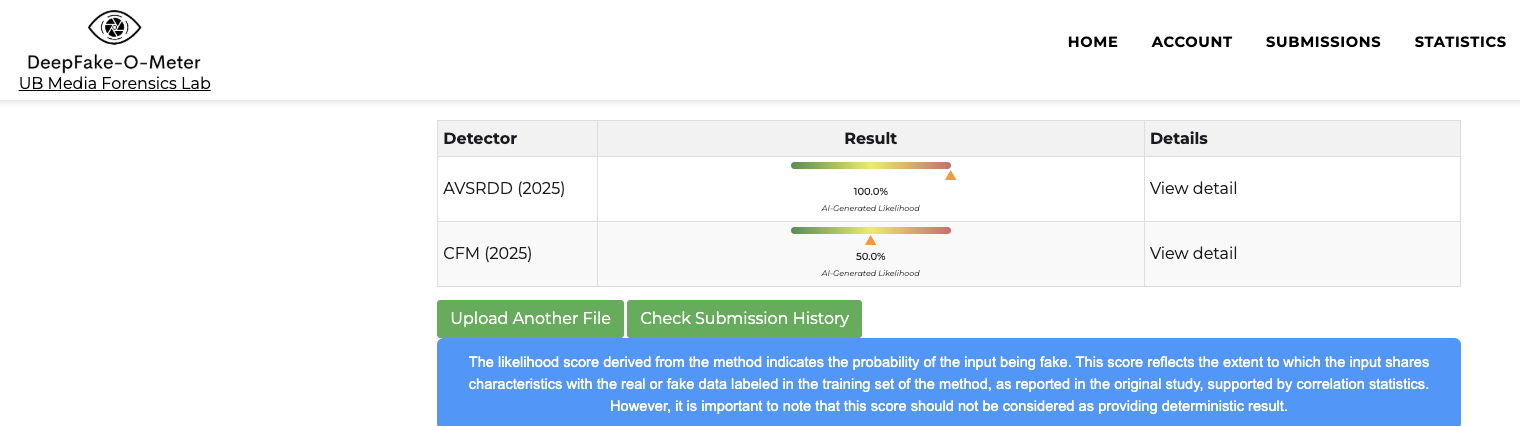Click the Details column header

(x=1178, y=138)
